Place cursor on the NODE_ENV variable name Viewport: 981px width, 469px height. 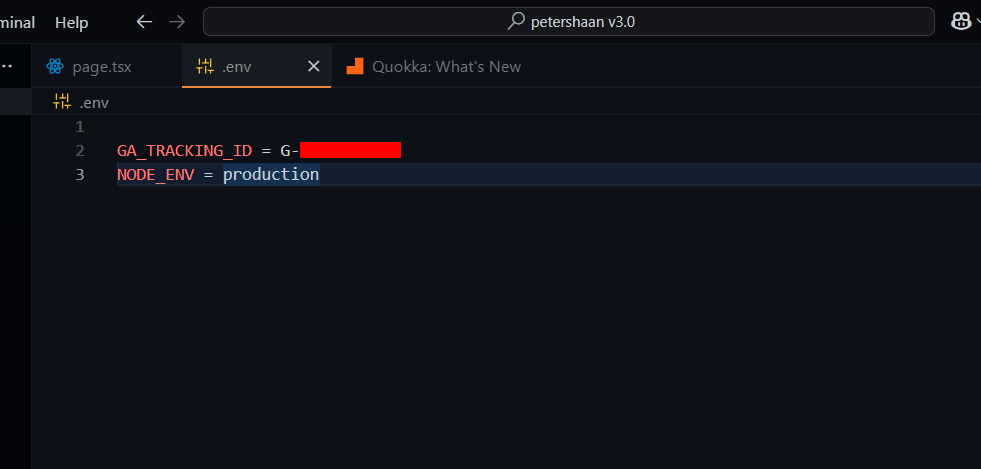click(156, 174)
